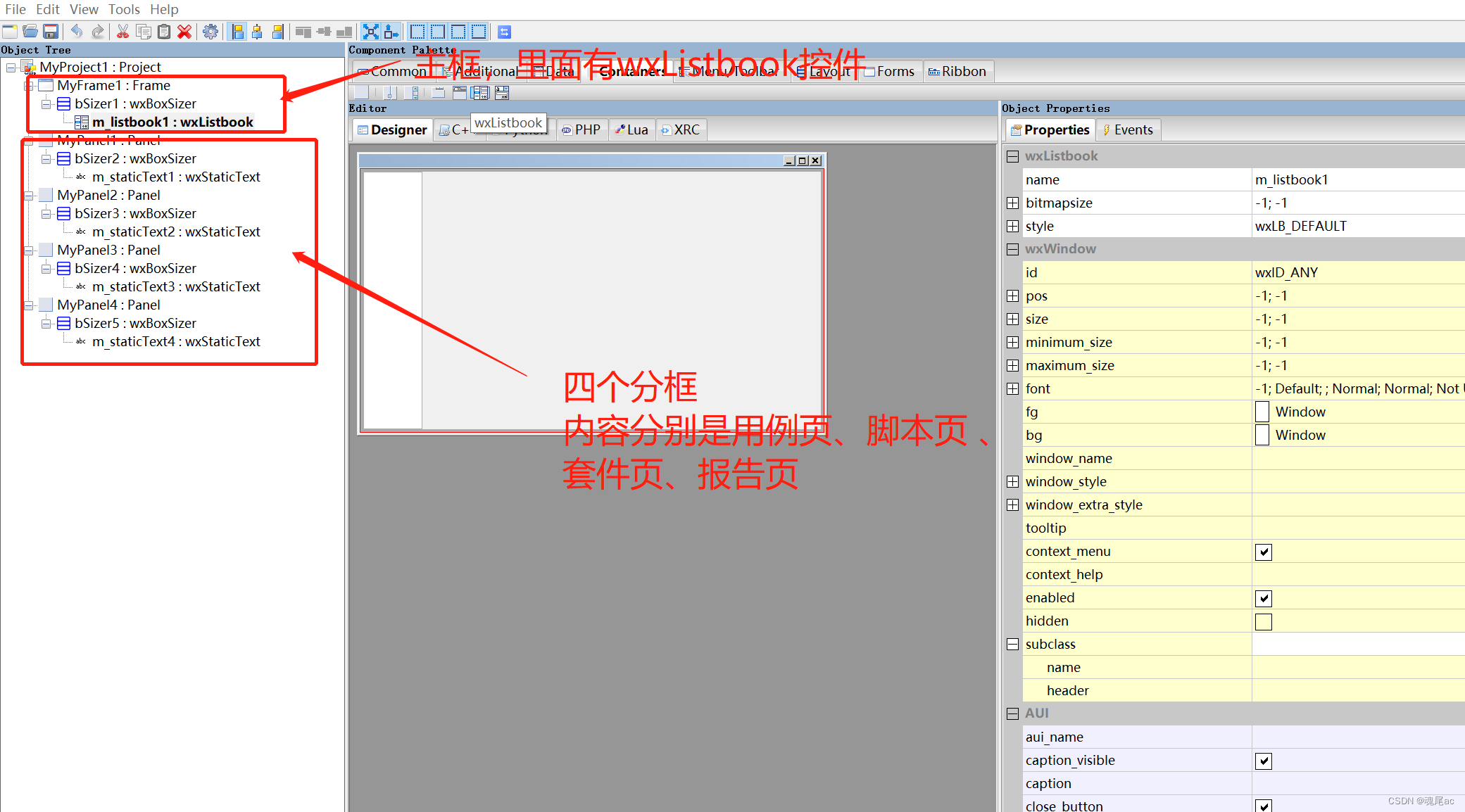The width and height of the screenshot is (1465, 812).
Task: Expand the bitmapsize property
Action: tap(1012, 203)
